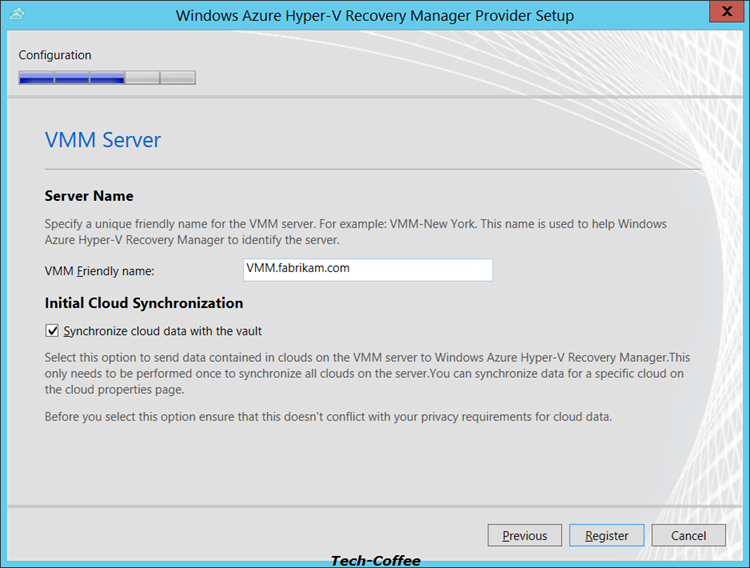Go back with the Previous button
This screenshot has width=750, height=568.
pos(524,535)
